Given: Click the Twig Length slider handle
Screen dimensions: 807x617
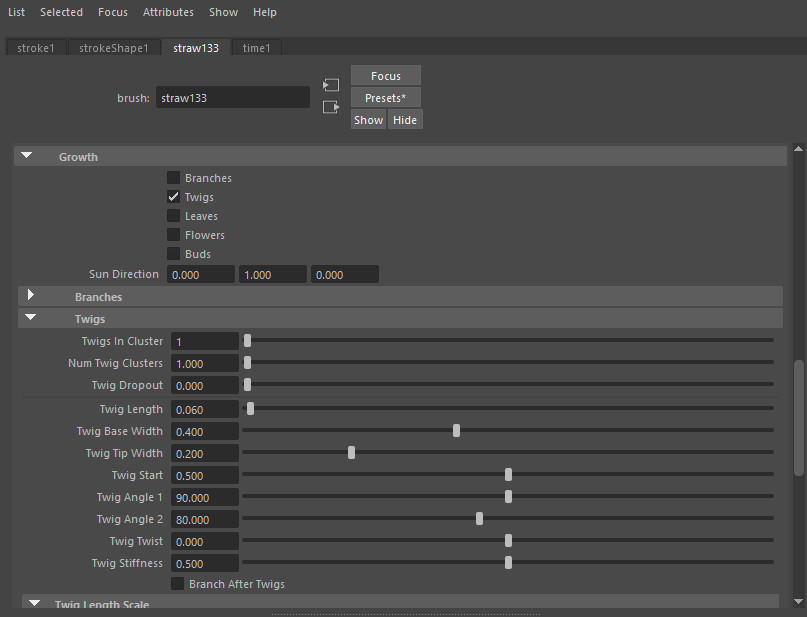Looking at the screenshot, I should (251, 409).
